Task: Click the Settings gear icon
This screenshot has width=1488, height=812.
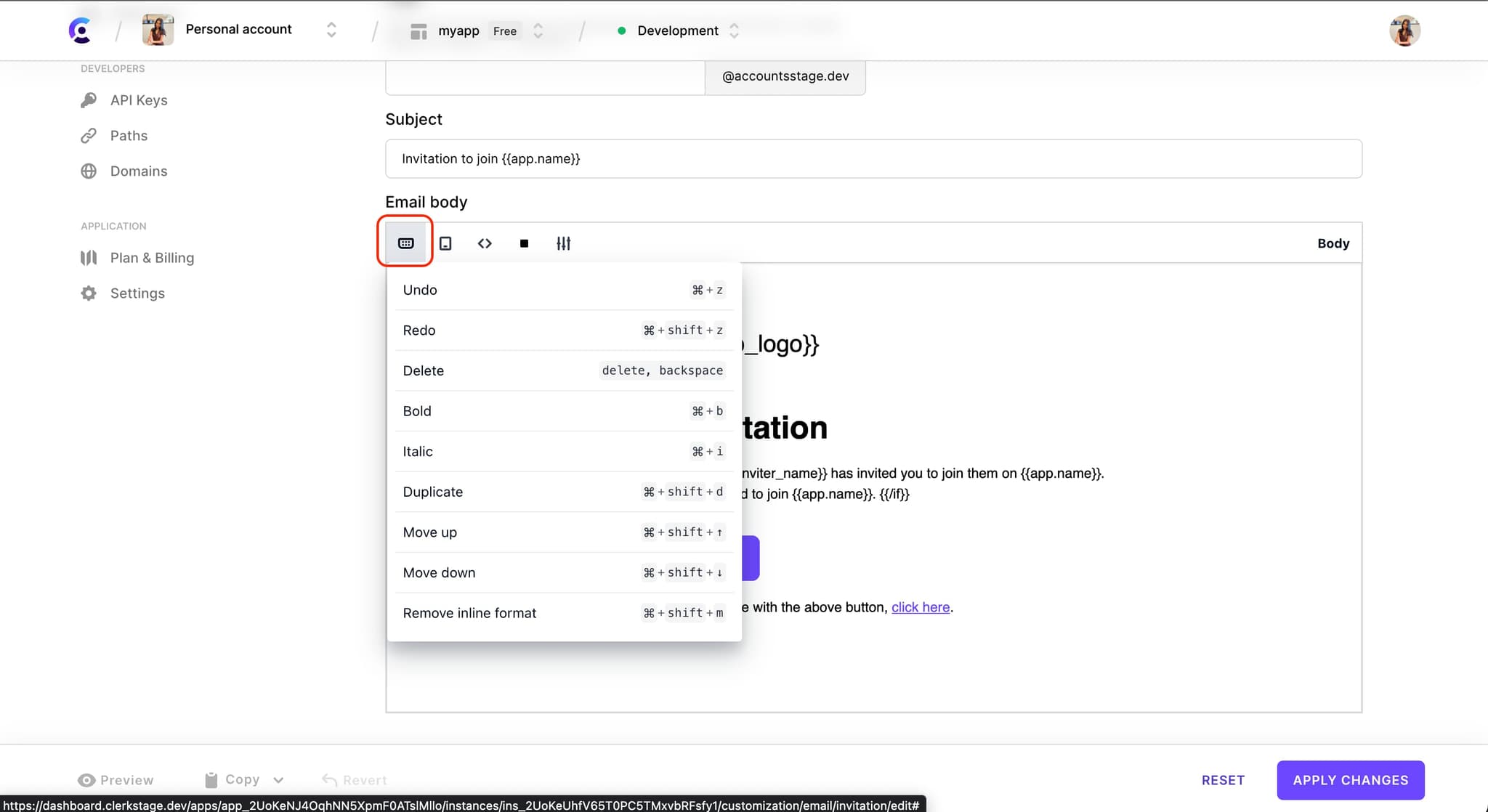Action: [x=89, y=293]
